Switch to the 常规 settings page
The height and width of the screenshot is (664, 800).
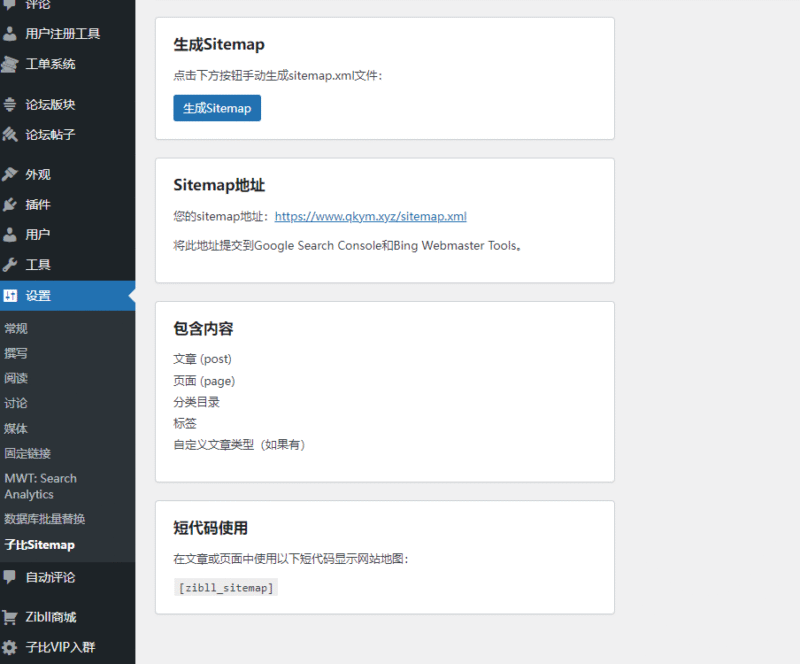(15, 328)
